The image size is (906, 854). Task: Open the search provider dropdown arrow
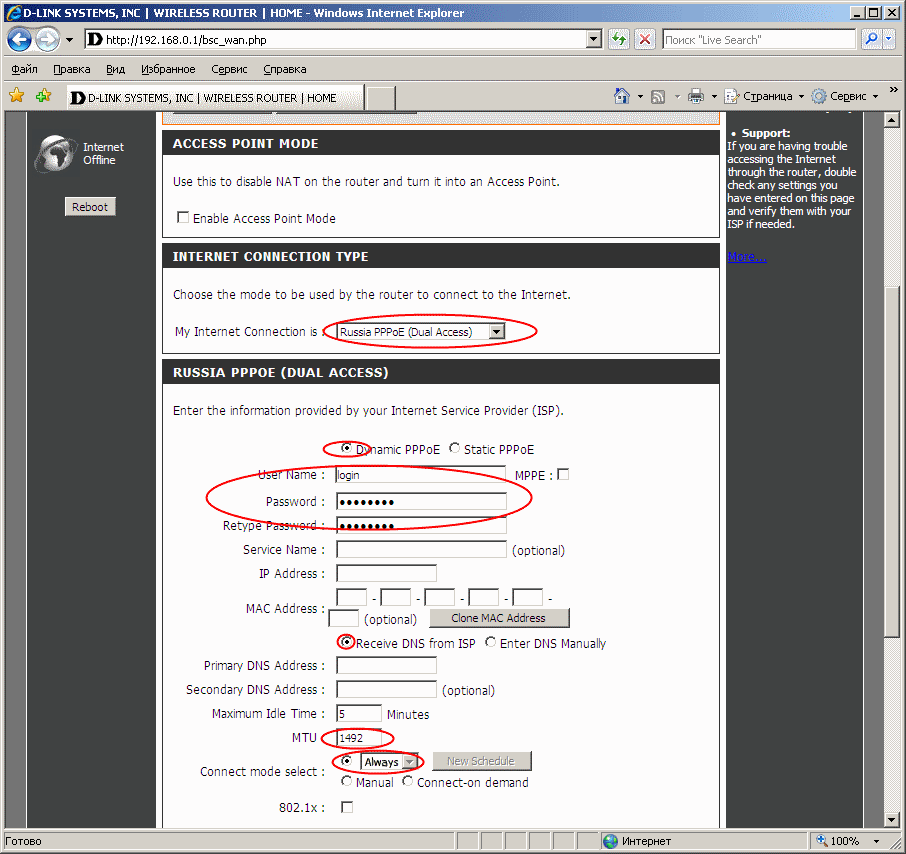[x=889, y=39]
